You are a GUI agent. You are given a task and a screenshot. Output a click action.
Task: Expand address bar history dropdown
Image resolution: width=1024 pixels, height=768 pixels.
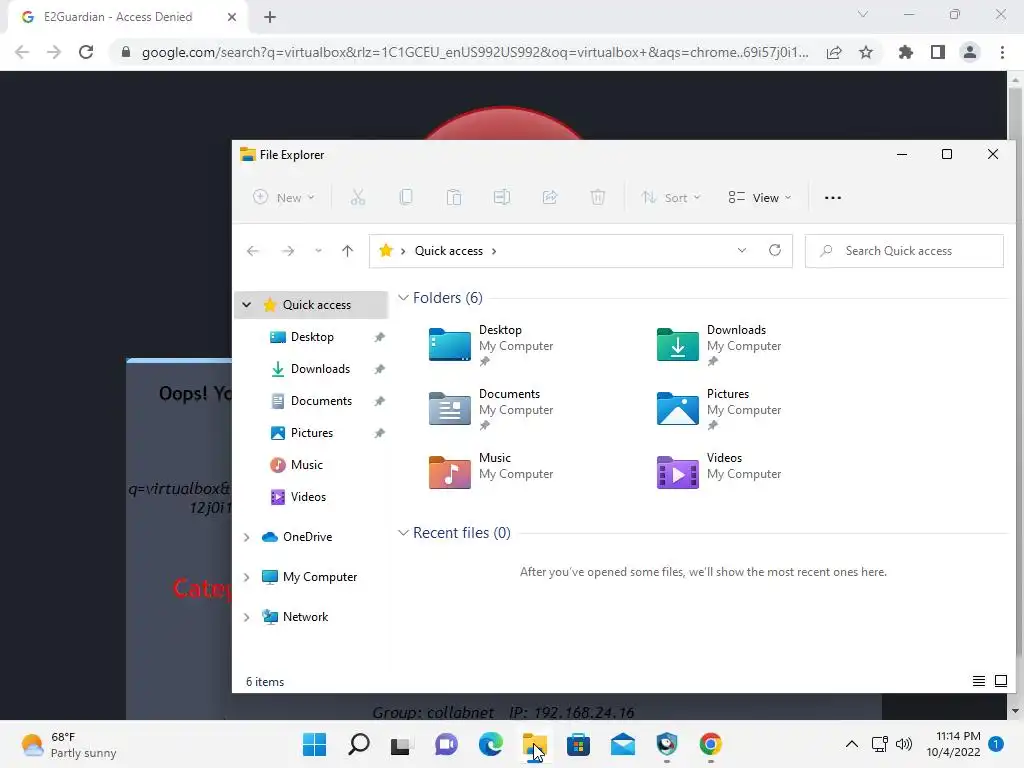742,250
